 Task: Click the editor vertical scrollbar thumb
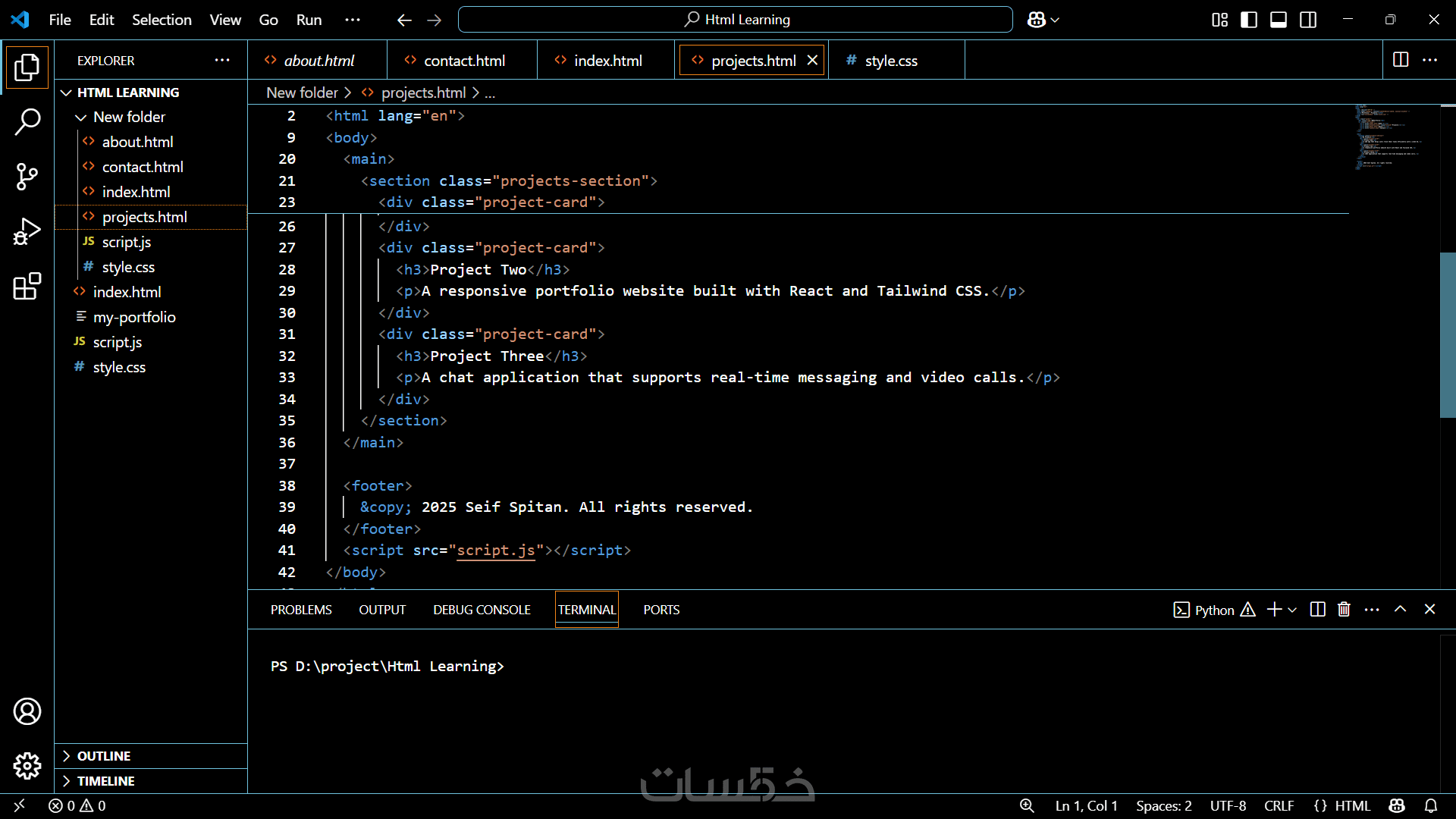coord(1447,334)
